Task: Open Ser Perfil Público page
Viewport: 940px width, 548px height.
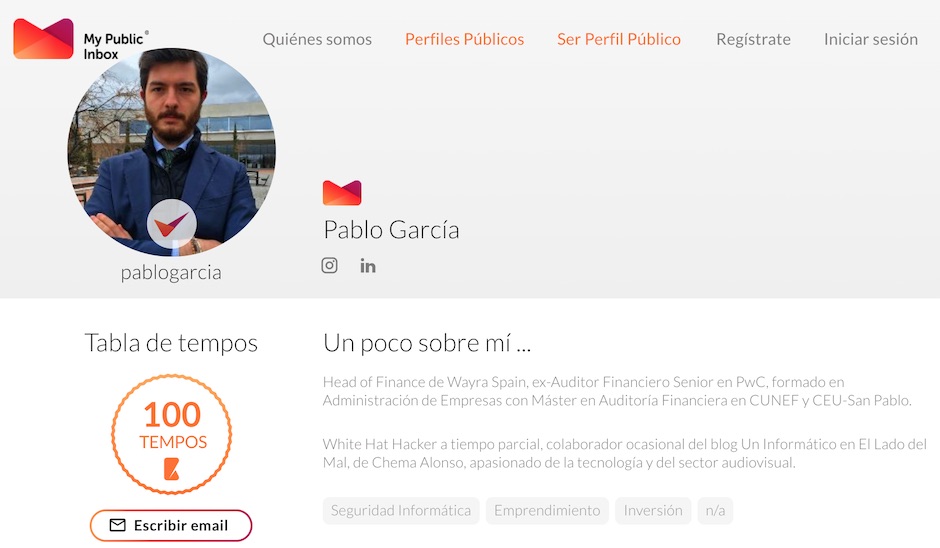Action: pyautogui.click(x=619, y=40)
